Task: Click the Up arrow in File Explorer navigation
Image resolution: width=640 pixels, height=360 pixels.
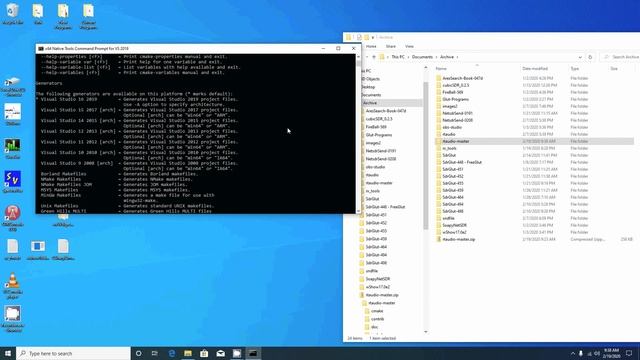Action: (374, 57)
